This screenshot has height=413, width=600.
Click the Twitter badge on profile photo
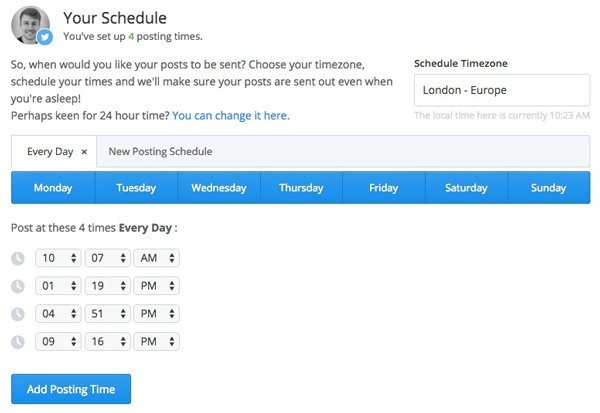click(x=45, y=37)
